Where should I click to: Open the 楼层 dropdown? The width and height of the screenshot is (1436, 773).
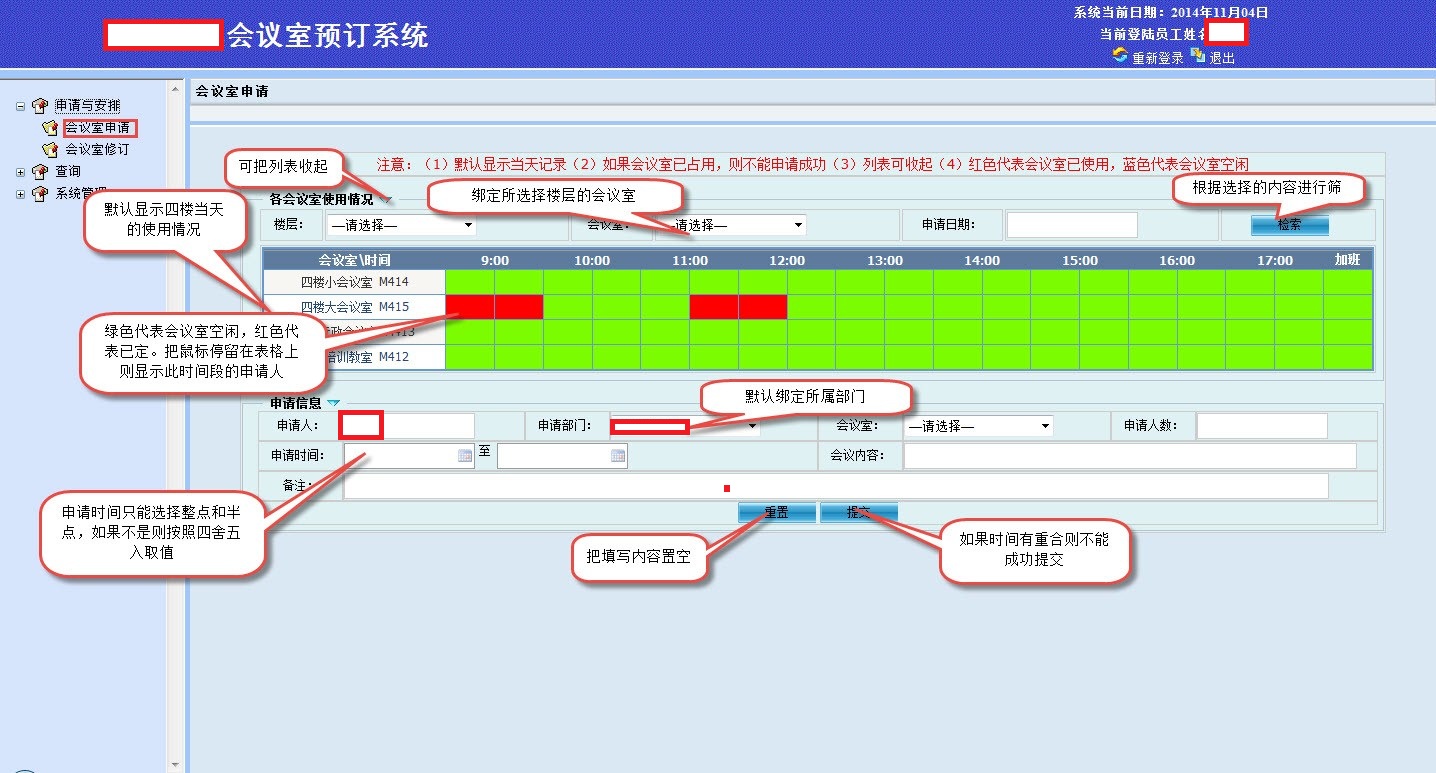[402, 225]
